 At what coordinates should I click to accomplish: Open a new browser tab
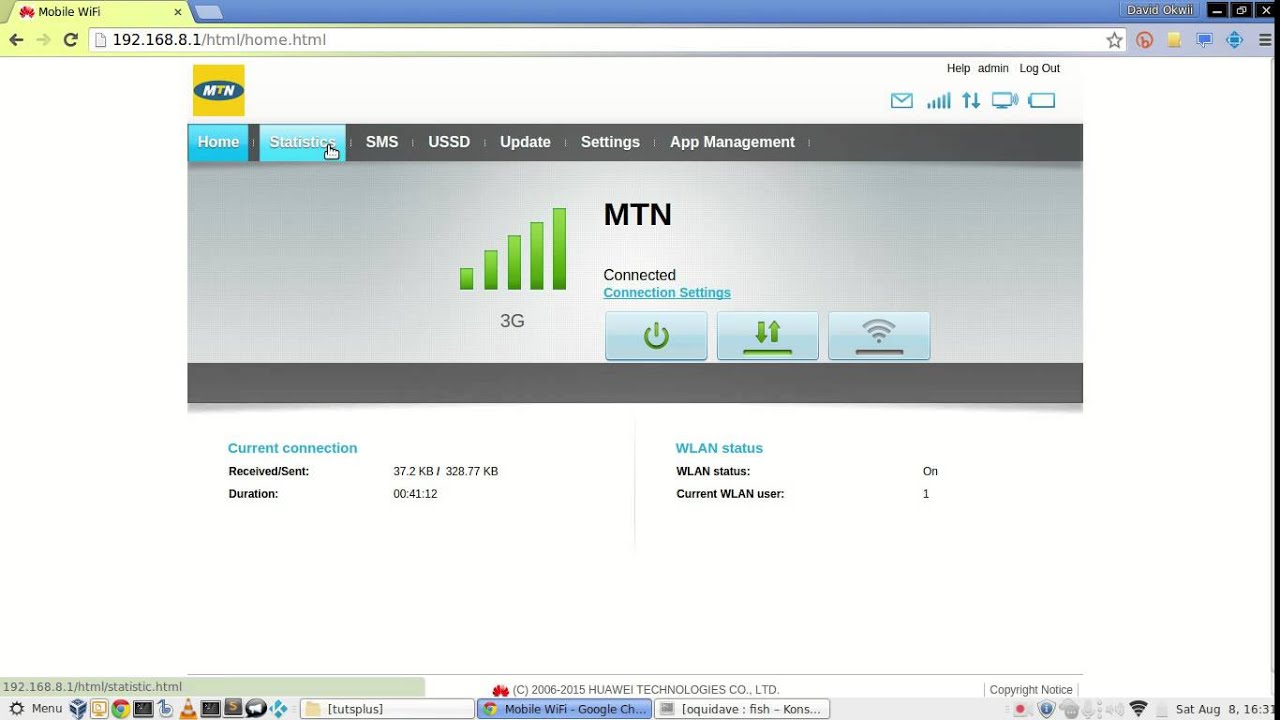click(x=208, y=12)
